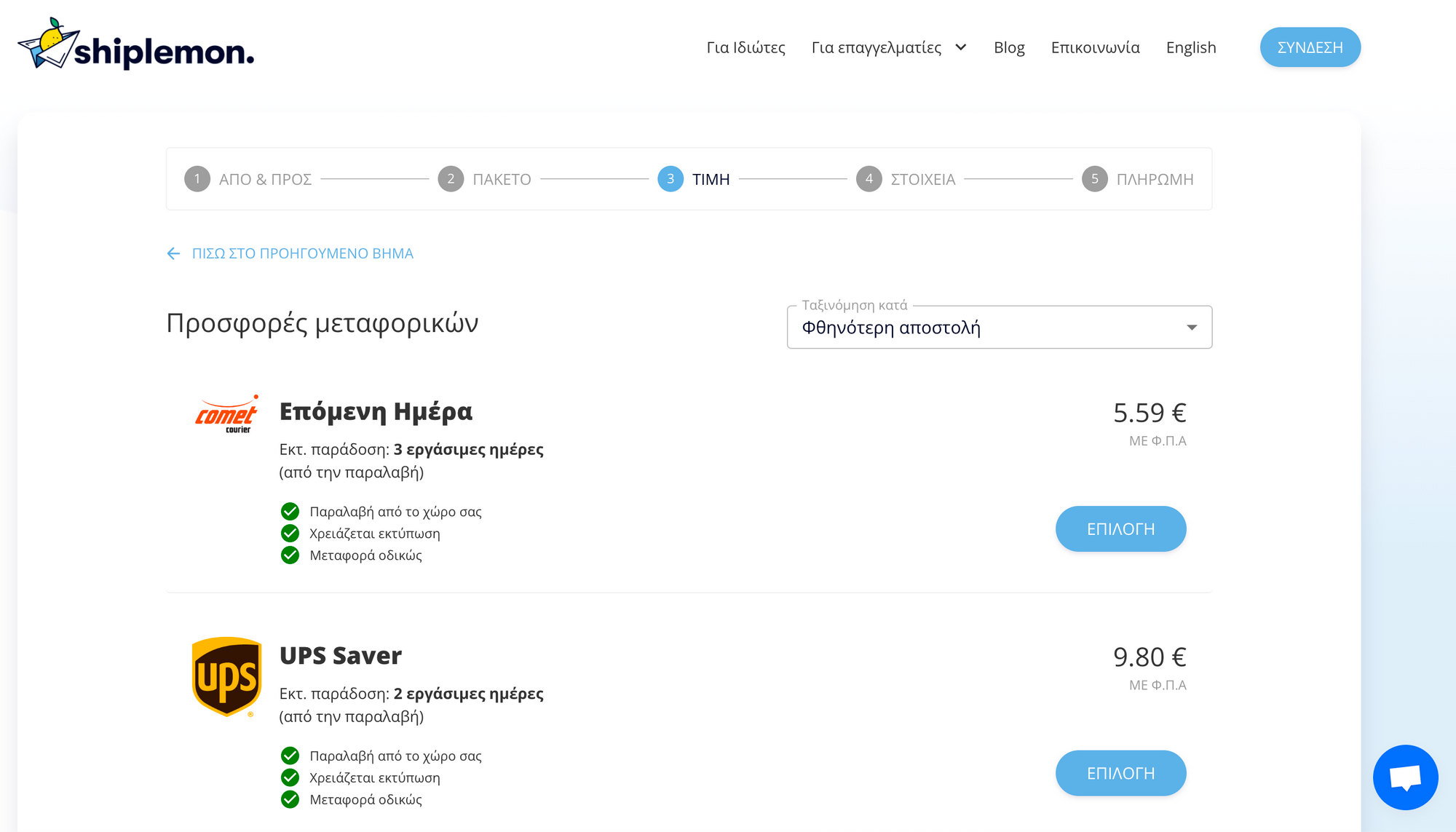Open the live chat bubble
The height and width of the screenshot is (832, 1456).
pos(1405,777)
